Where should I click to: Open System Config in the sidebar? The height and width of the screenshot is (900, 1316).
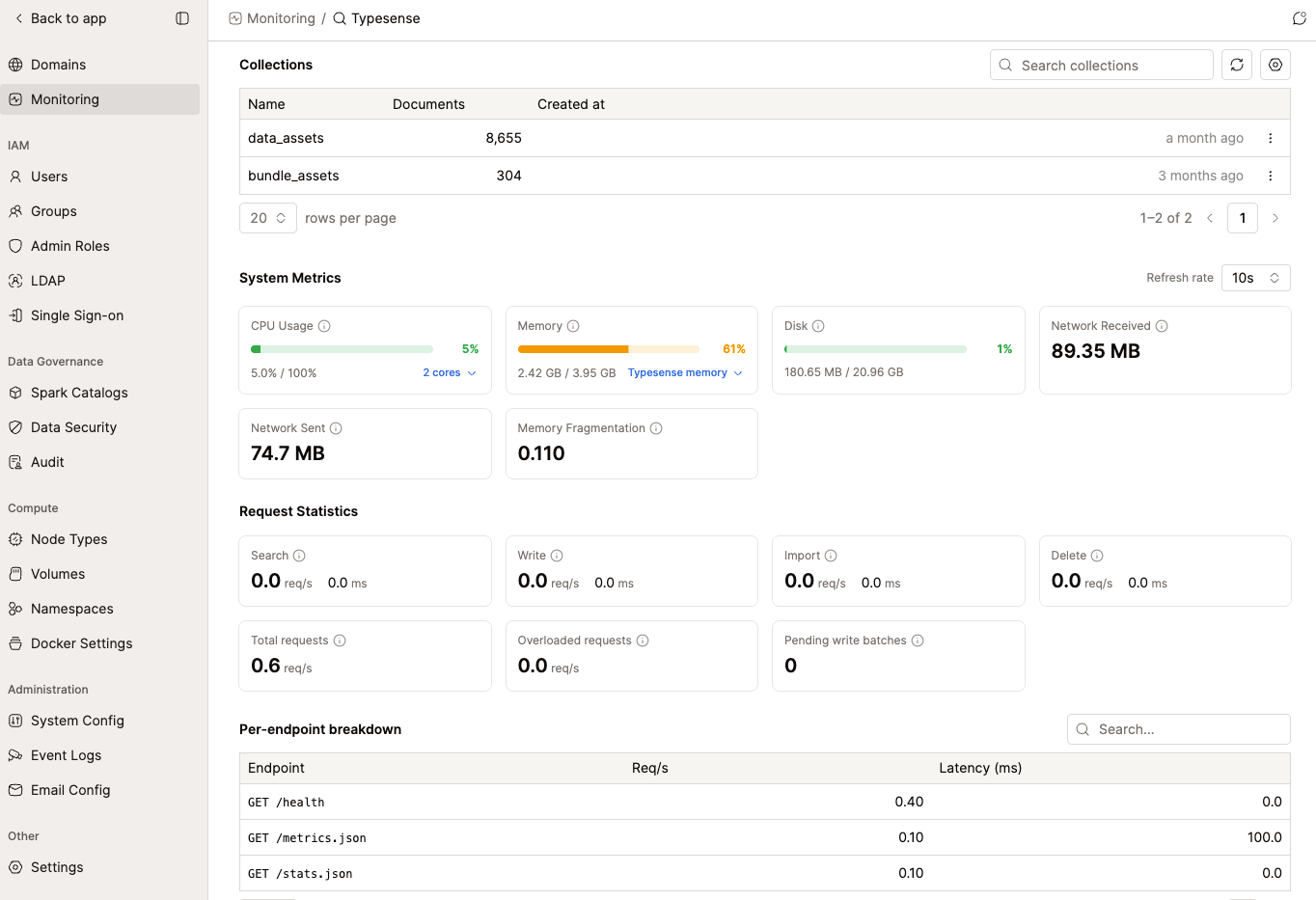pos(100,721)
